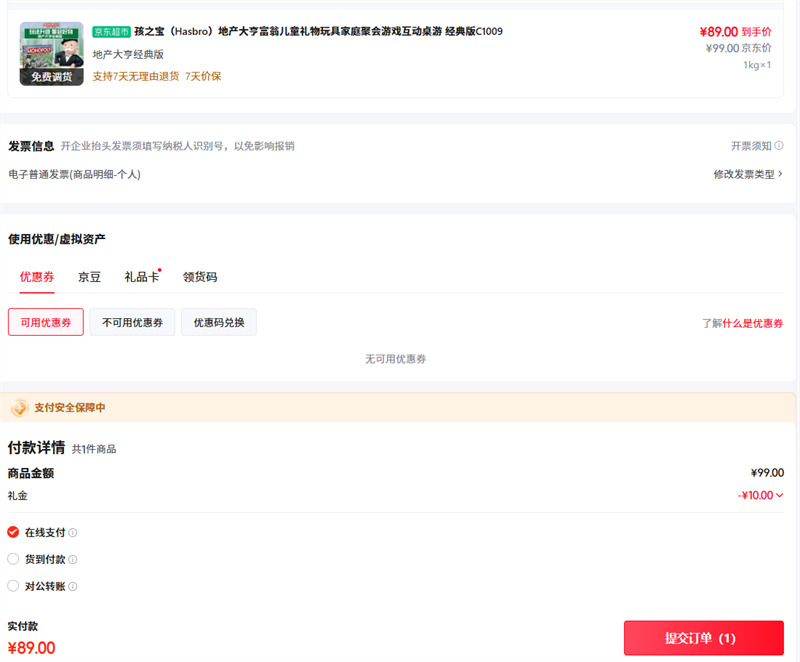The height and width of the screenshot is (662, 800).
Task: Open the 什么是优惠券 help link
Action: [753, 324]
